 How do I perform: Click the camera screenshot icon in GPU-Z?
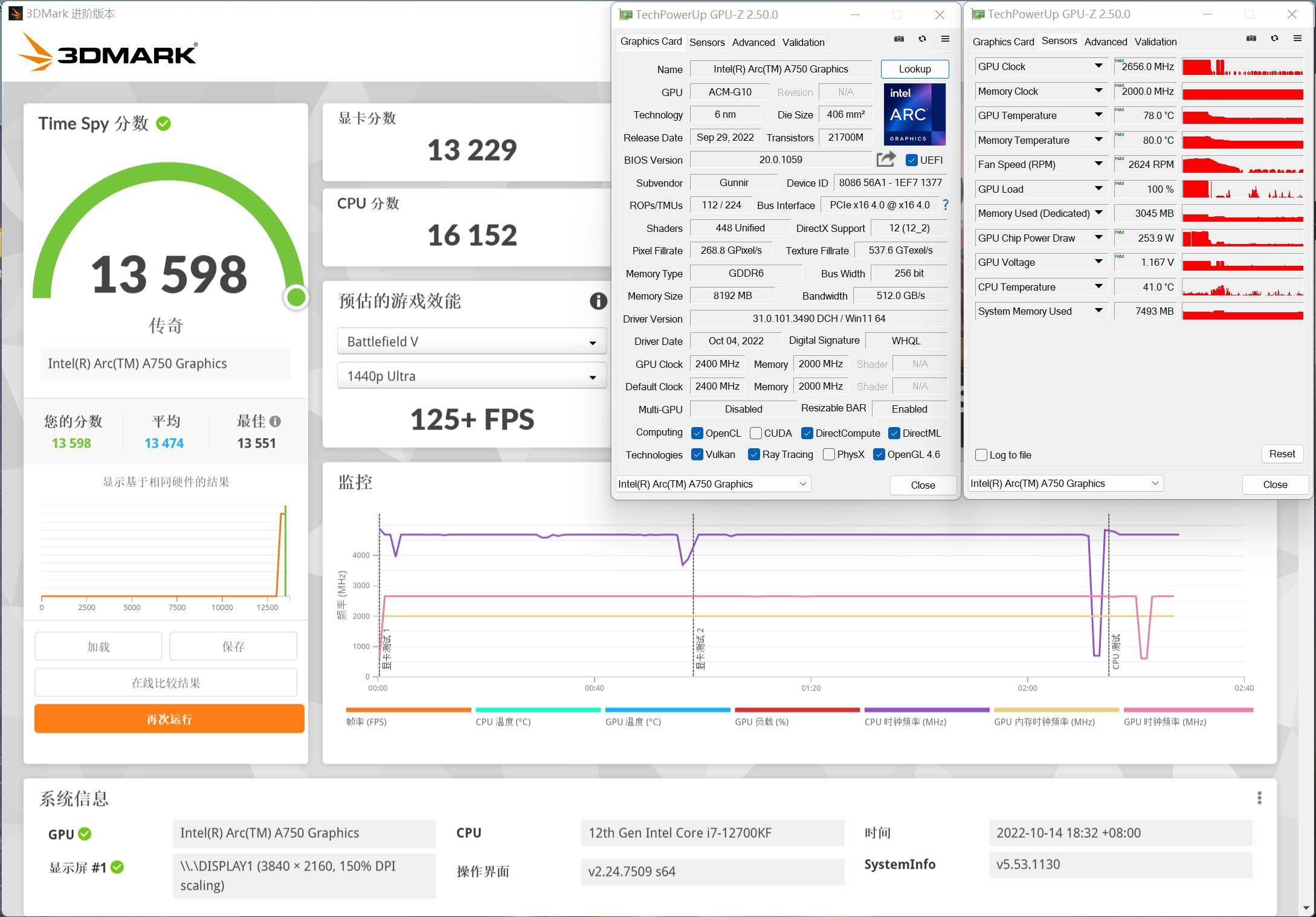tap(898, 38)
